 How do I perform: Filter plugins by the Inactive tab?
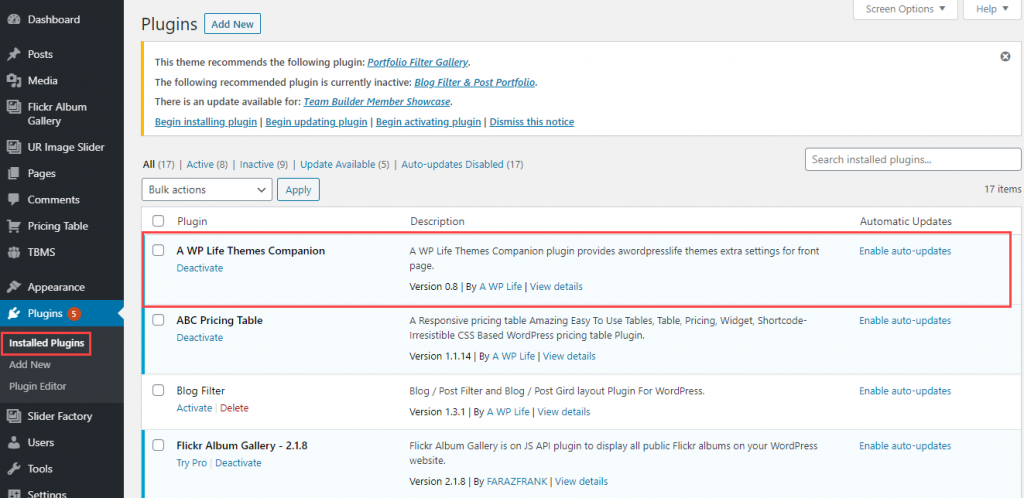click(257, 164)
